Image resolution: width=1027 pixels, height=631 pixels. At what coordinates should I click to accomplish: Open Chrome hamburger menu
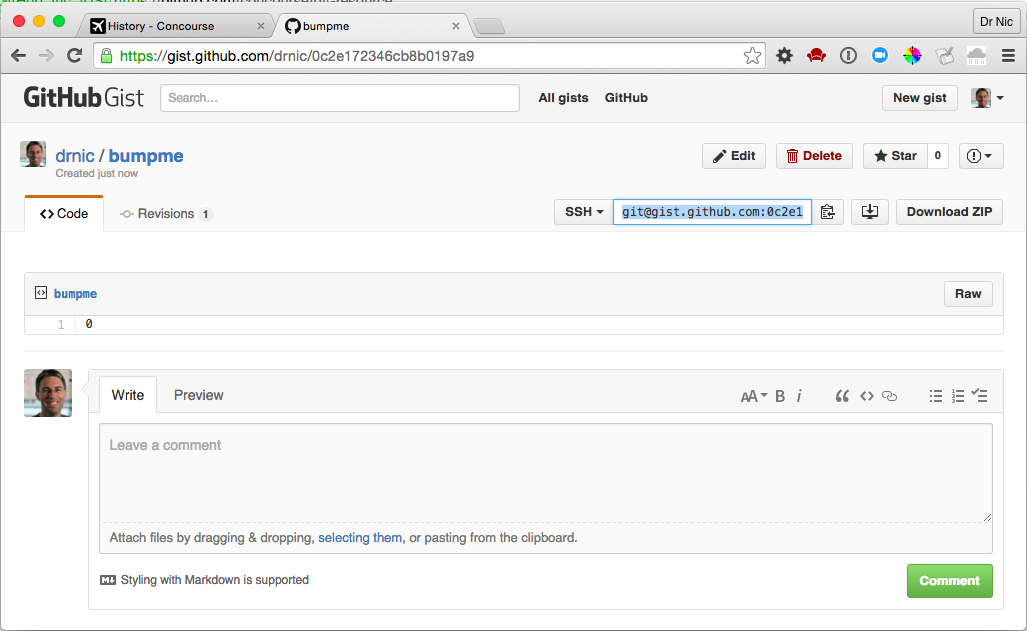(1008, 56)
